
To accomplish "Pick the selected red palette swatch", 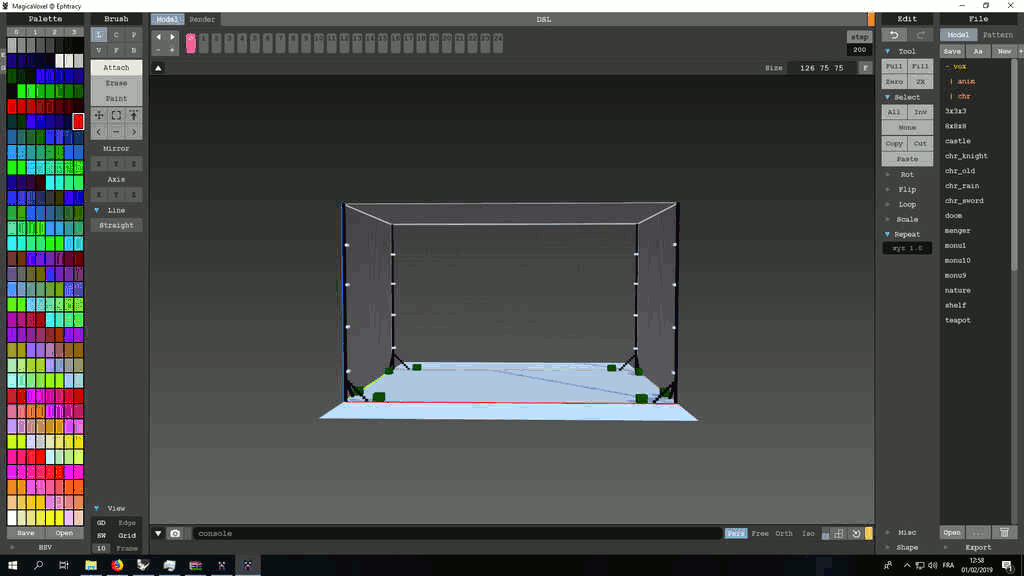I will (78, 121).
